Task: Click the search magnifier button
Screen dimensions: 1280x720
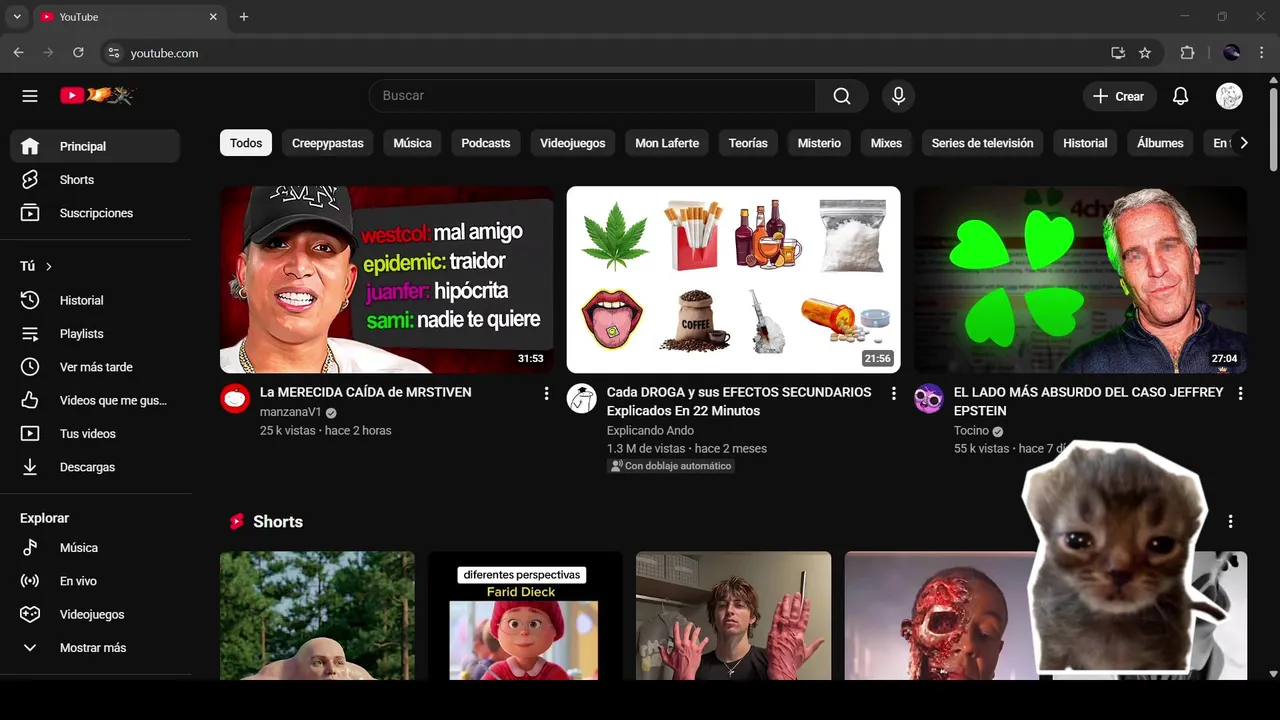Action: (x=842, y=96)
